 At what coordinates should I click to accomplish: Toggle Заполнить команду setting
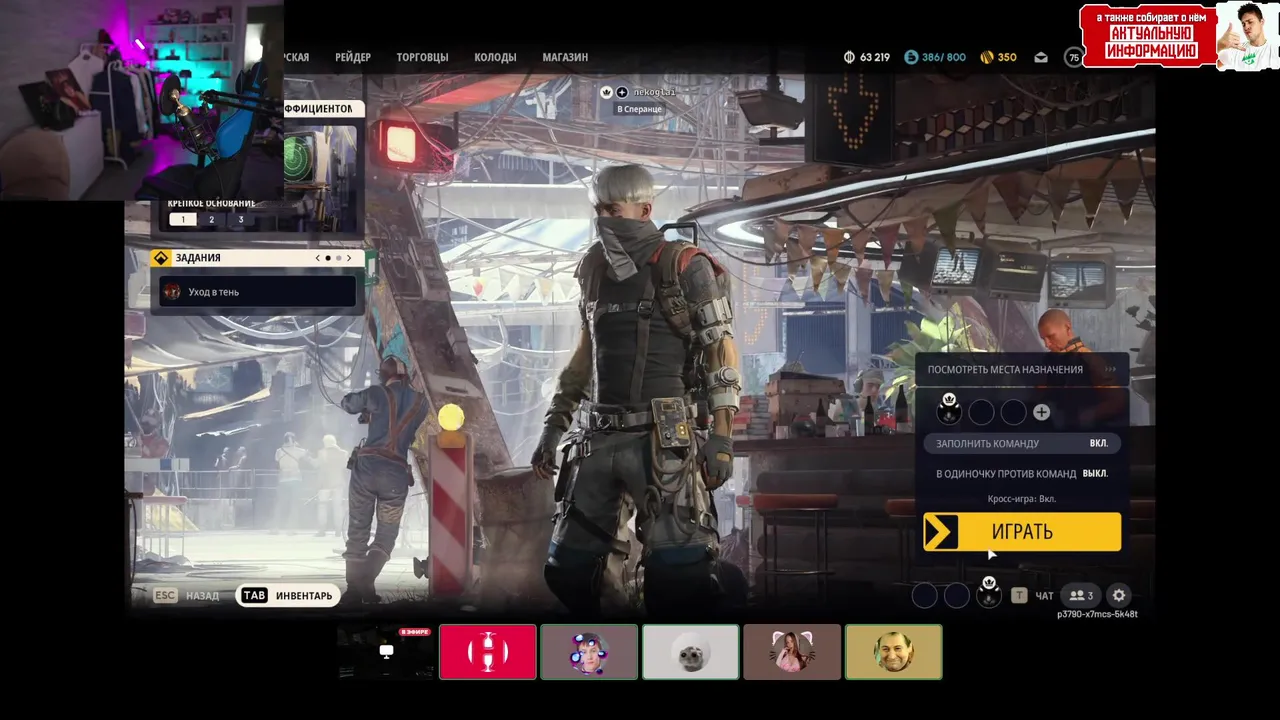coord(1022,443)
